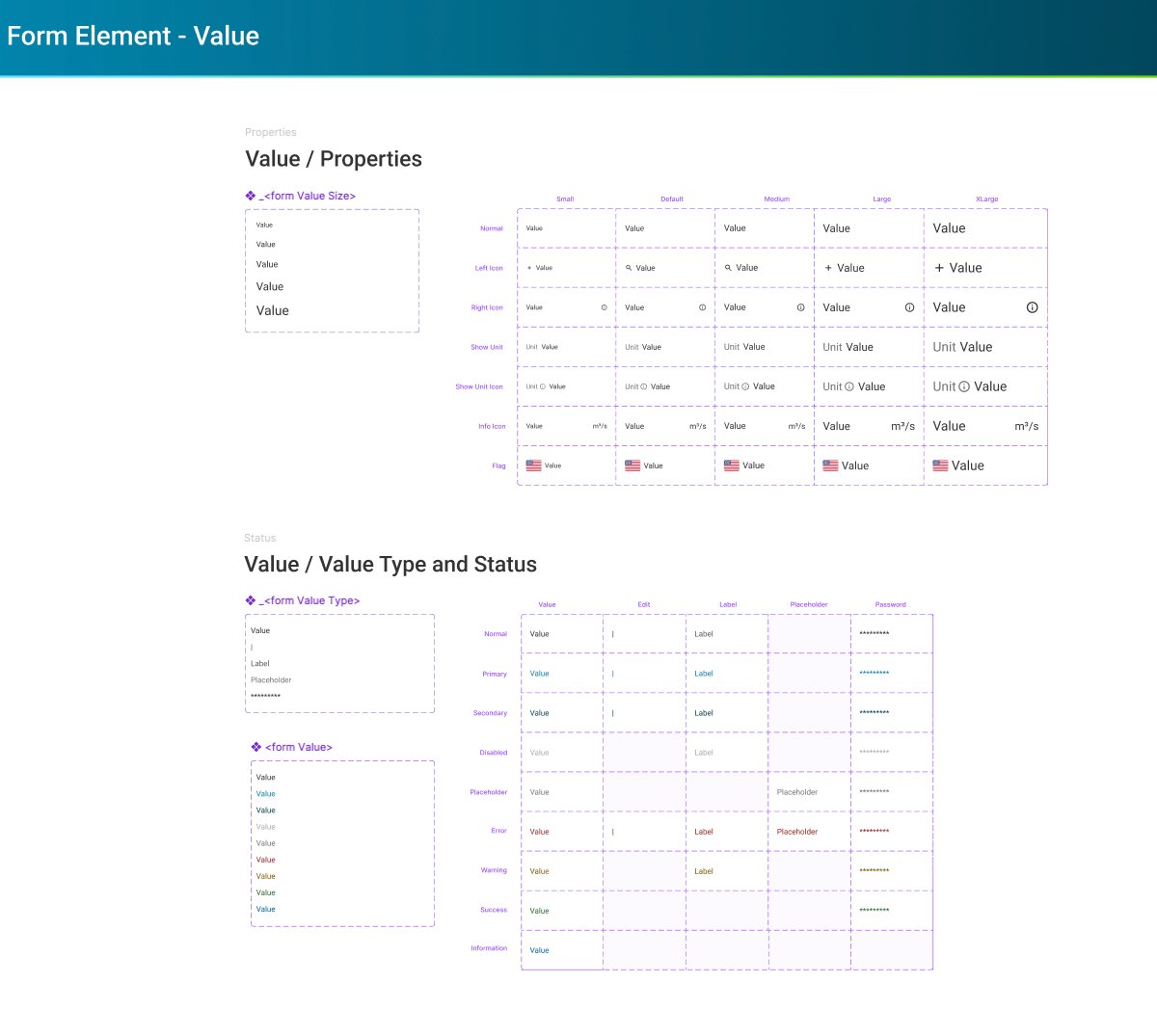Click the red "Placeholder" text in the Error row
The width and height of the screenshot is (1157, 1036).
point(796,830)
